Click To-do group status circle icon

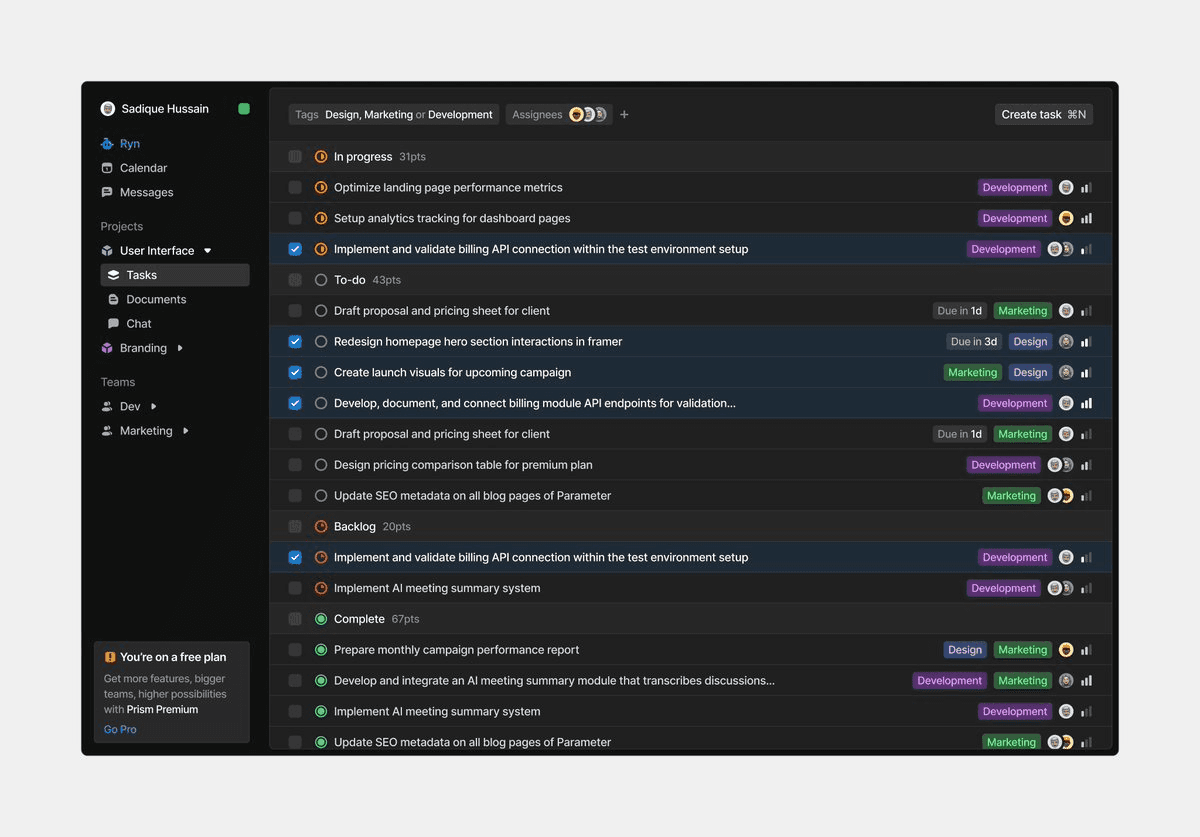321,280
